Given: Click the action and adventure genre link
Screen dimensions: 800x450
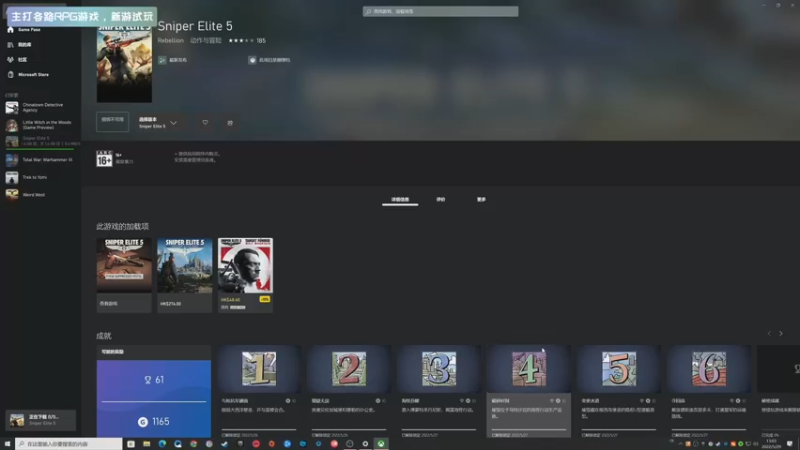Looking at the screenshot, I should tap(206, 40).
